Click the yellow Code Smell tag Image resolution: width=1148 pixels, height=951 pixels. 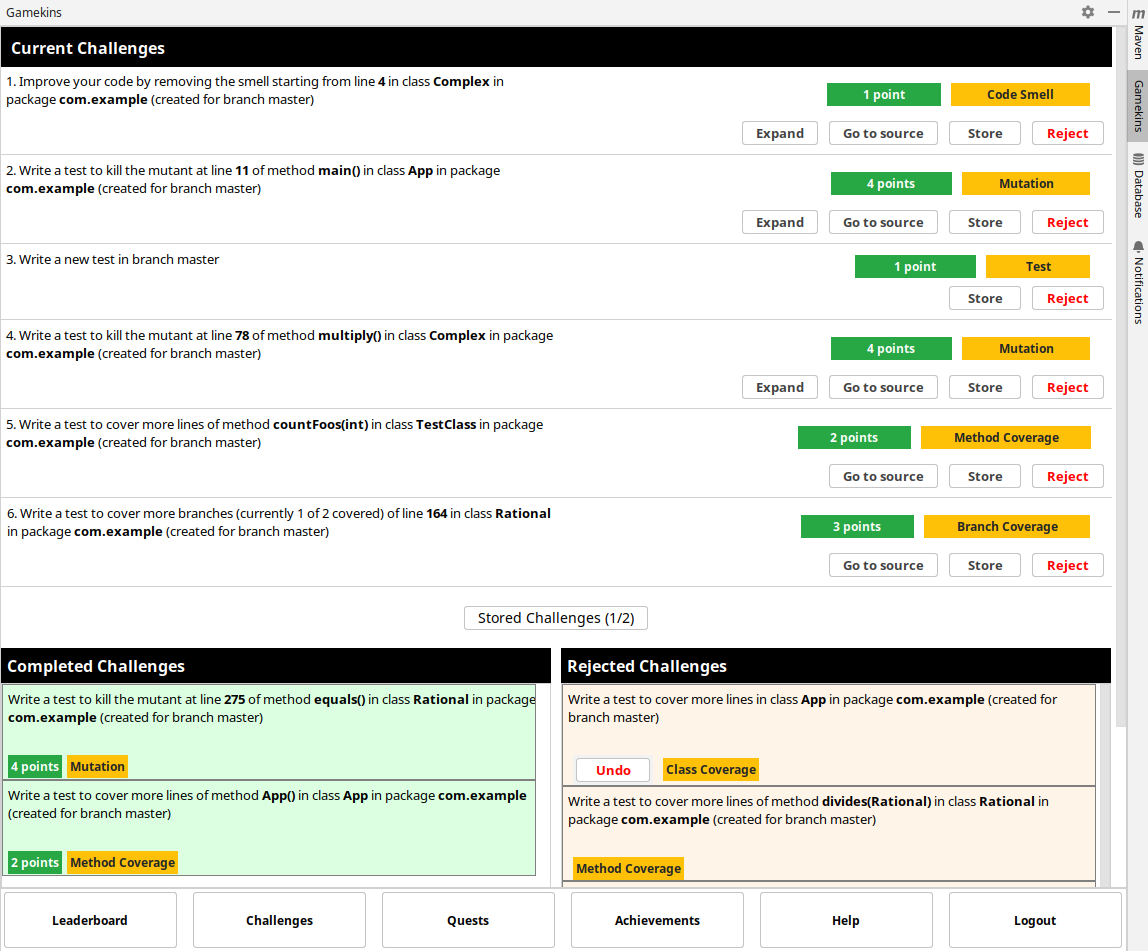pos(1020,95)
